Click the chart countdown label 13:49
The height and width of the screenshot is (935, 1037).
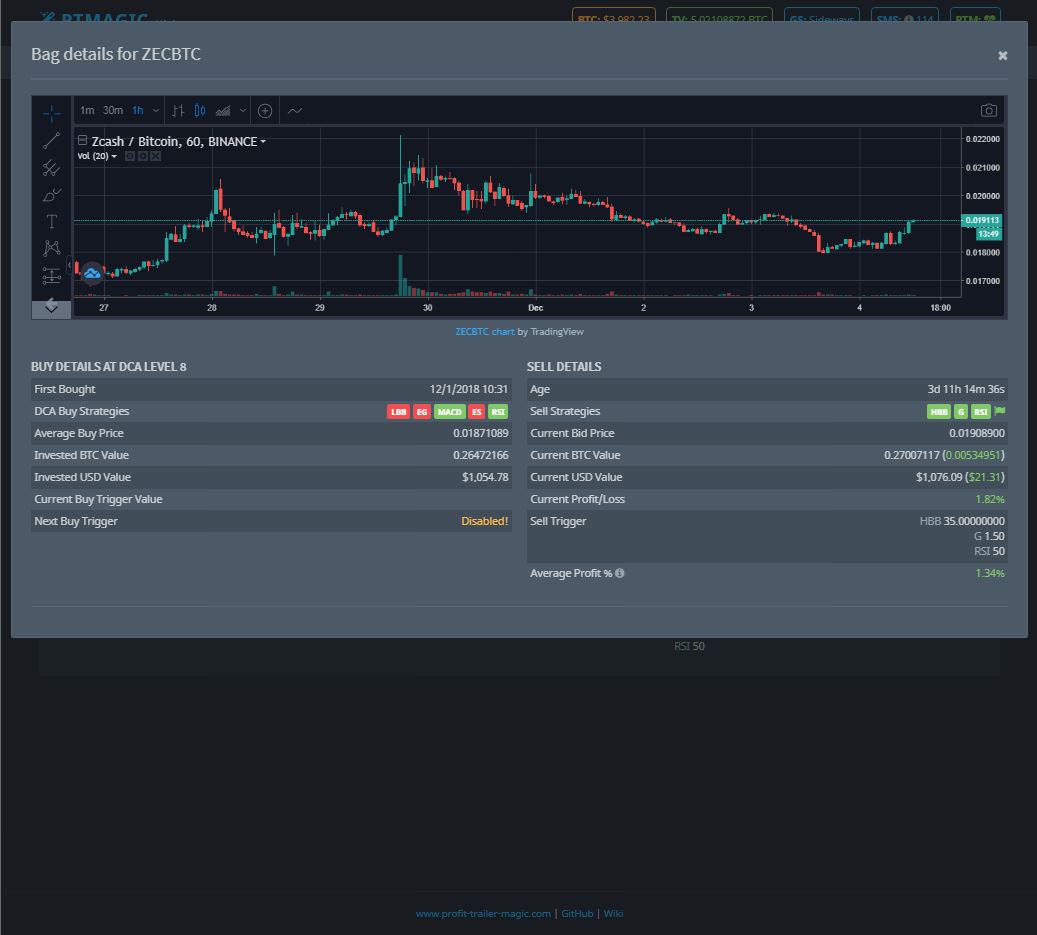click(988, 233)
